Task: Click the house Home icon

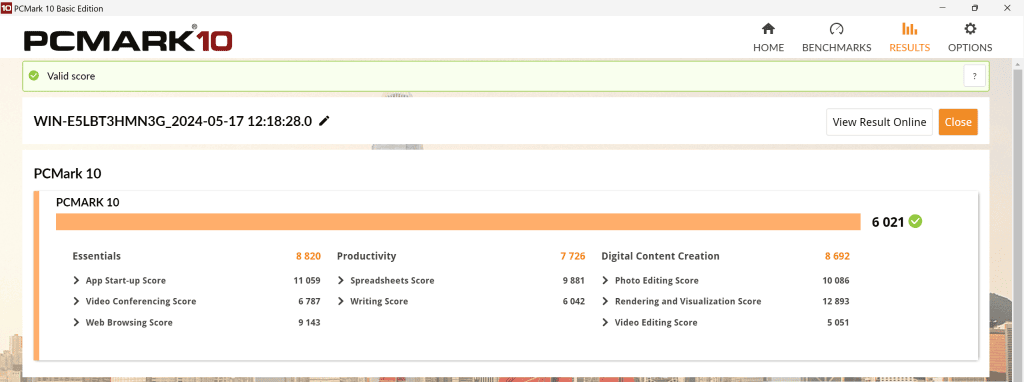Action: tap(769, 29)
